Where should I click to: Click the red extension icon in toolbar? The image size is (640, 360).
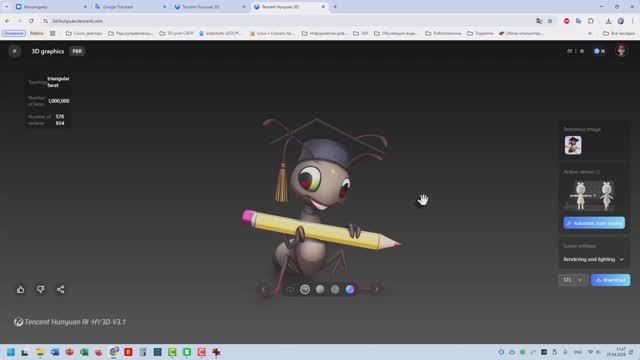click(x=567, y=21)
